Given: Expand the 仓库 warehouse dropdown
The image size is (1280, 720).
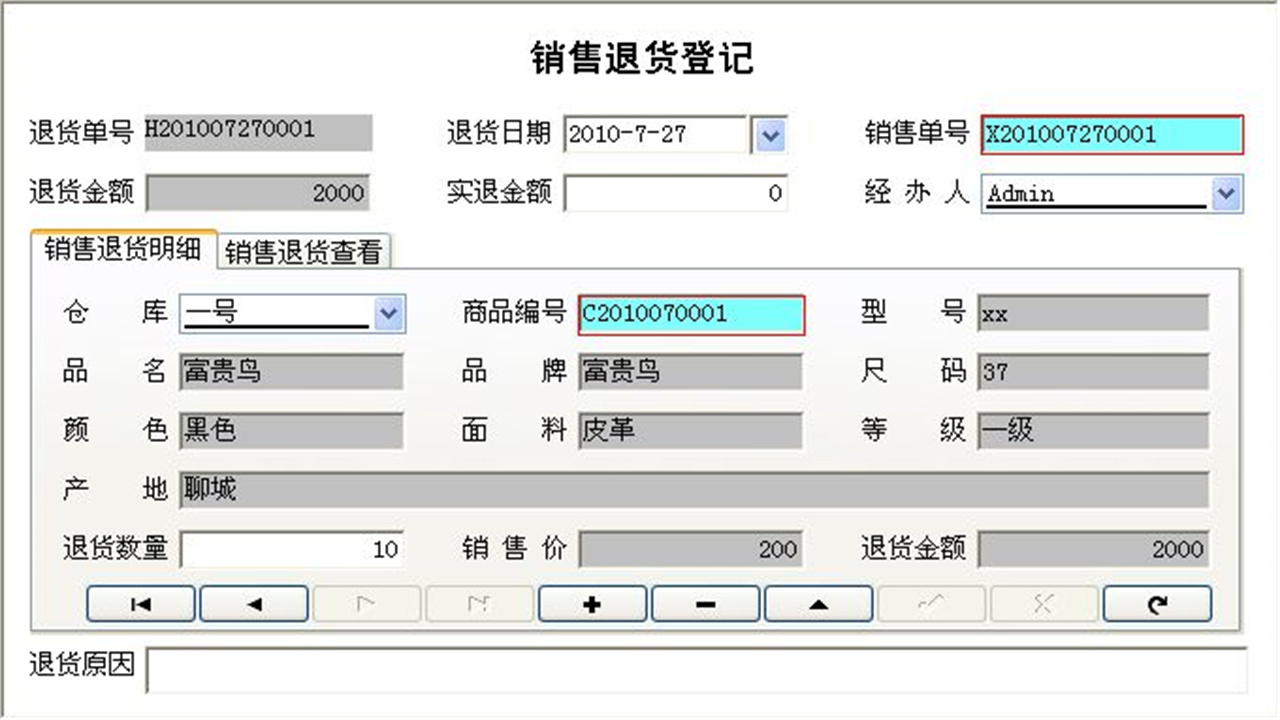Looking at the screenshot, I should tap(390, 314).
